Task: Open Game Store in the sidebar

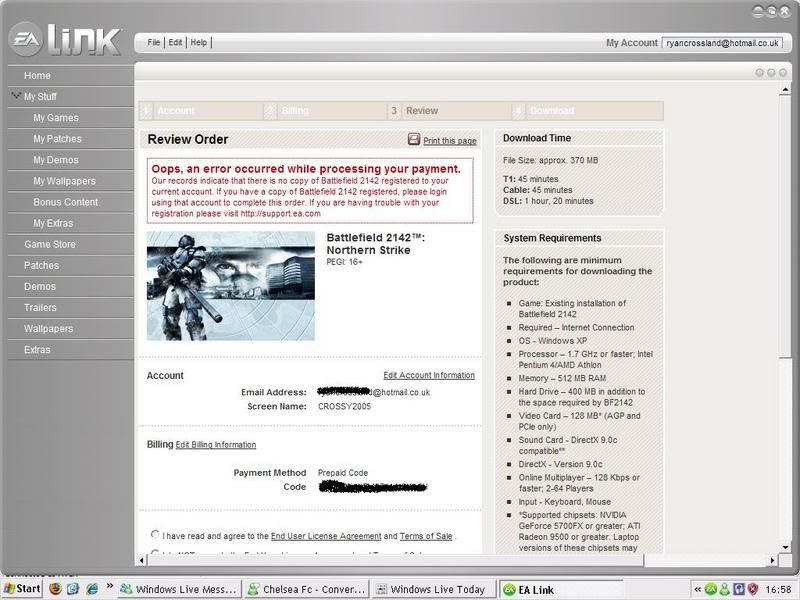Action: click(x=49, y=244)
